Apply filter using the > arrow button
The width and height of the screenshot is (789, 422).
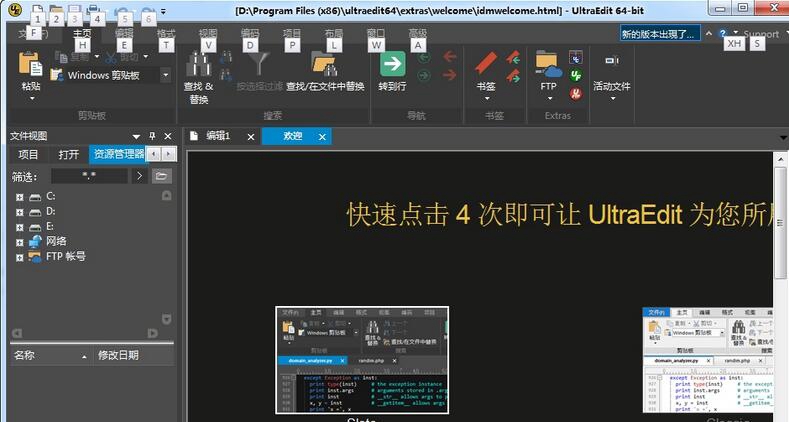[x=139, y=176]
